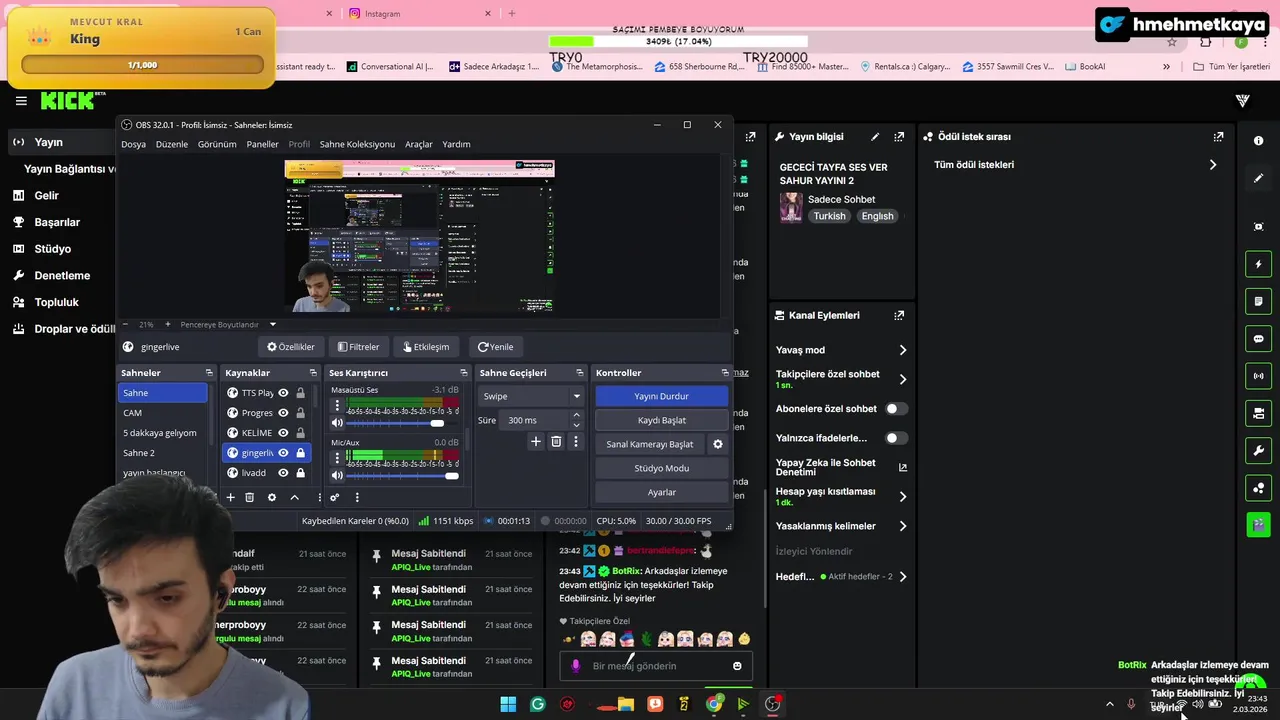Add a new scene transition with plus icon

[x=536, y=441]
